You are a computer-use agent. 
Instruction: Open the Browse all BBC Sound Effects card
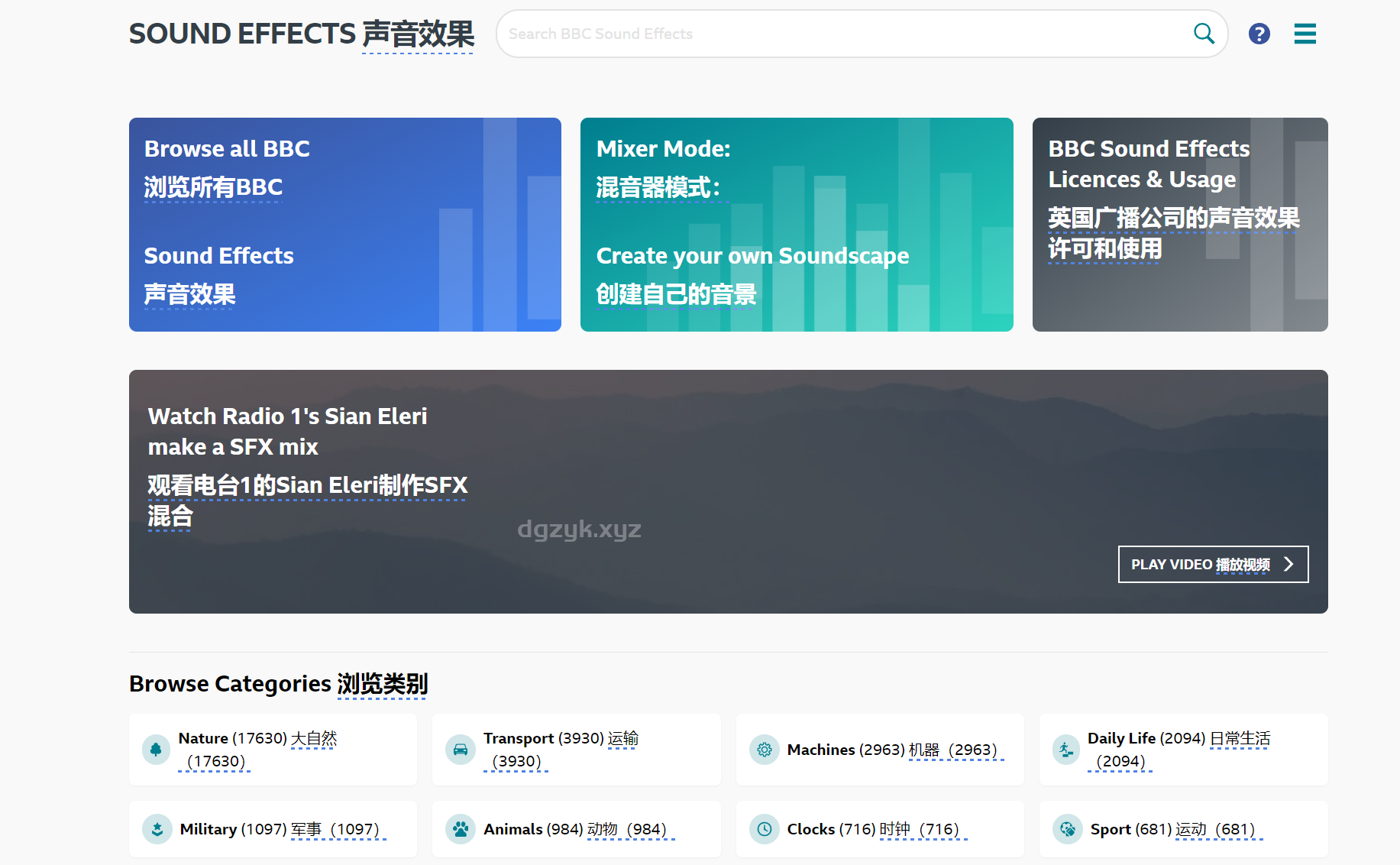click(345, 225)
